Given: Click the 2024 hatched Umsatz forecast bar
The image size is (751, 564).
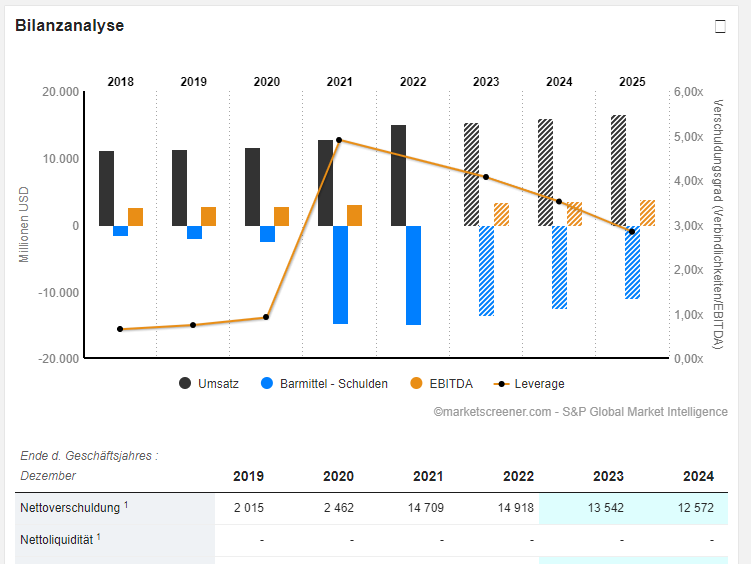Looking at the screenshot, I should click(x=545, y=172).
